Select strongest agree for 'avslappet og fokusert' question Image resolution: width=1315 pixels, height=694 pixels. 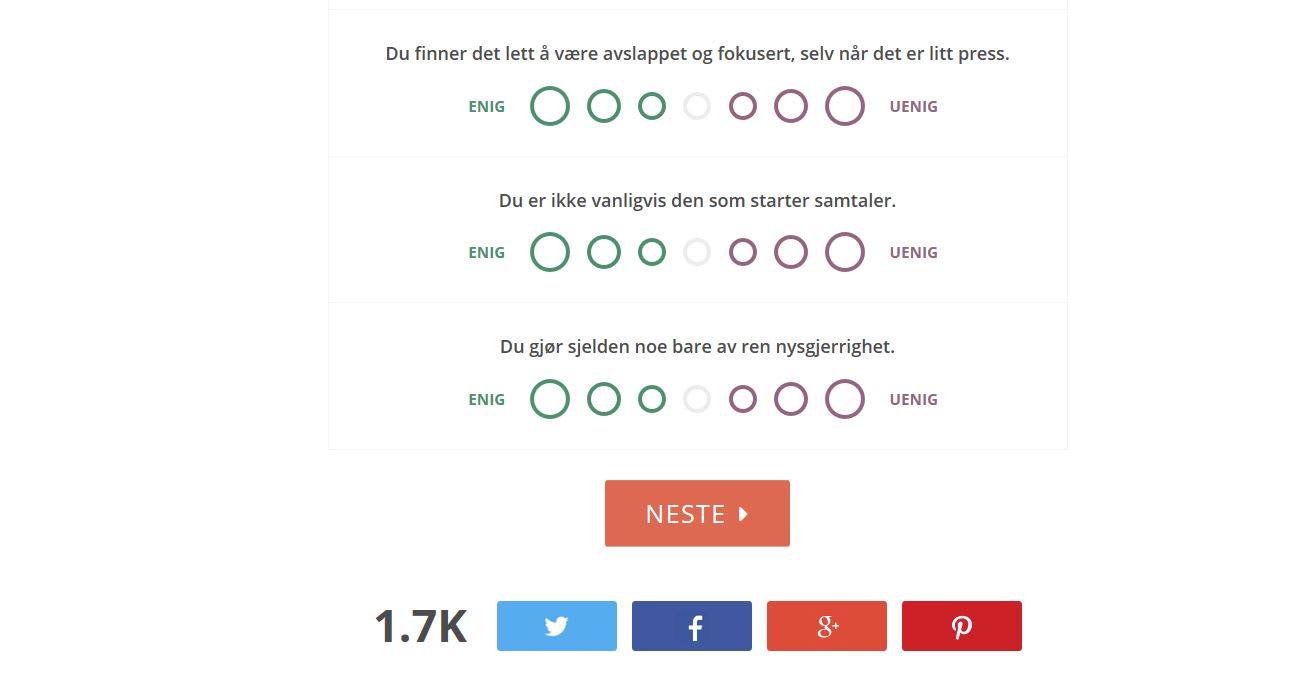tap(550, 106)
